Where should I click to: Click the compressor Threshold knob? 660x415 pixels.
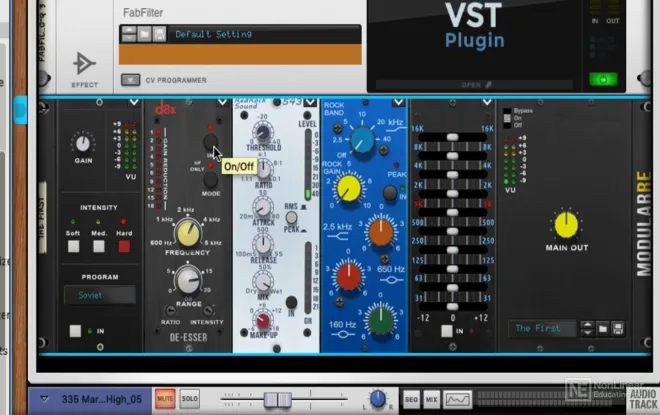pos(263,133)
